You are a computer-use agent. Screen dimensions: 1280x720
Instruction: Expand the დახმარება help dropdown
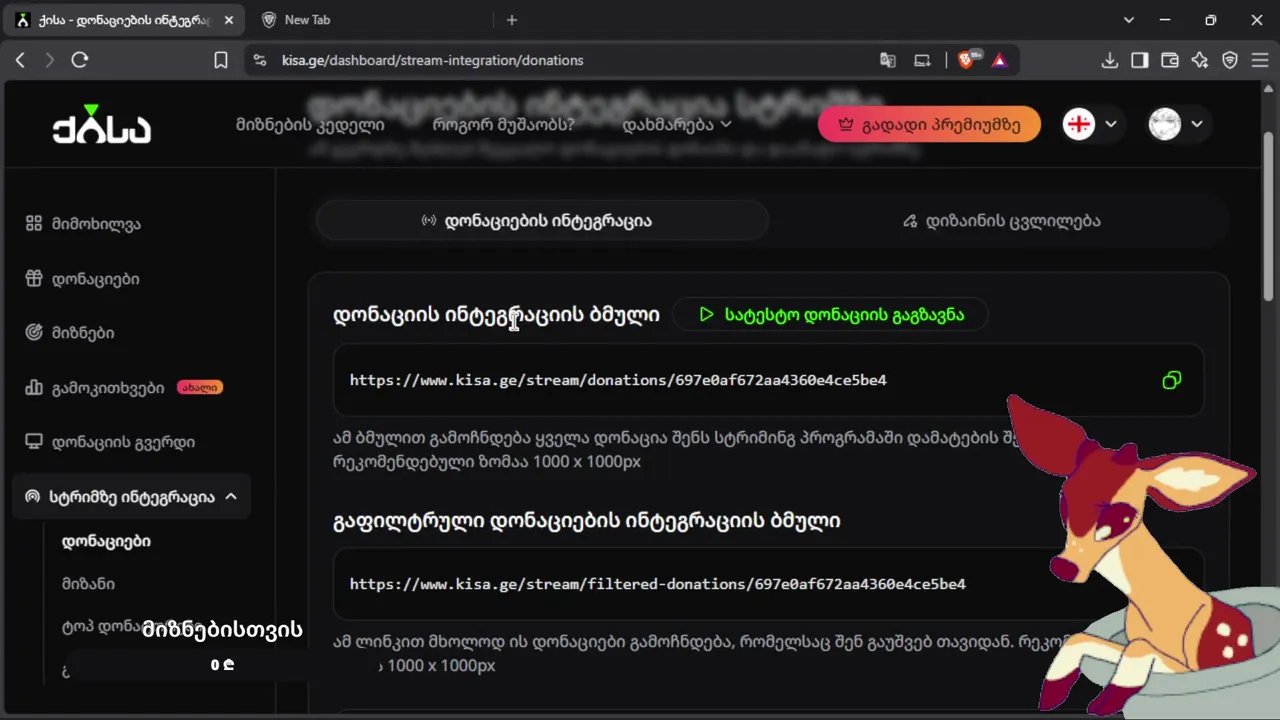677,124
